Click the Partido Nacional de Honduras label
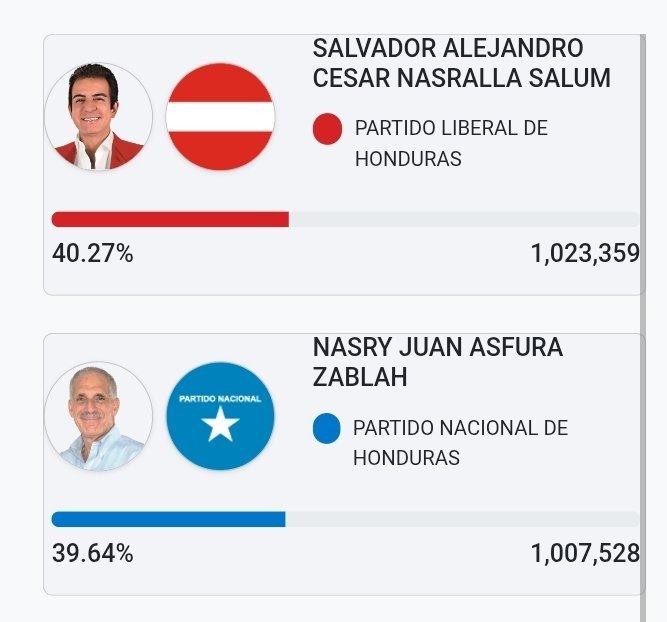The image size is (667, 622). [x=460, y=442]
